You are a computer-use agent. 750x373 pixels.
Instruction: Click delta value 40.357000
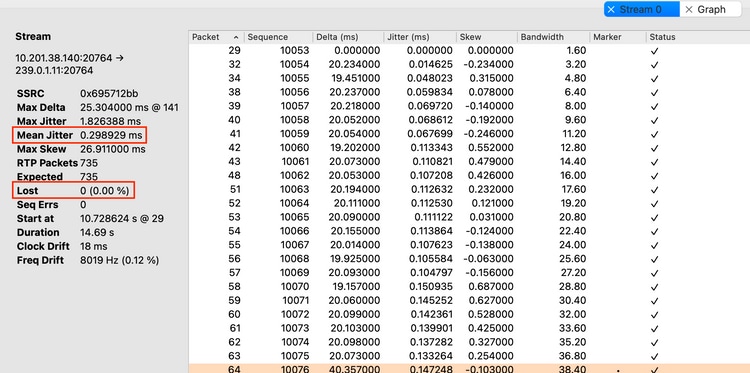355,369
